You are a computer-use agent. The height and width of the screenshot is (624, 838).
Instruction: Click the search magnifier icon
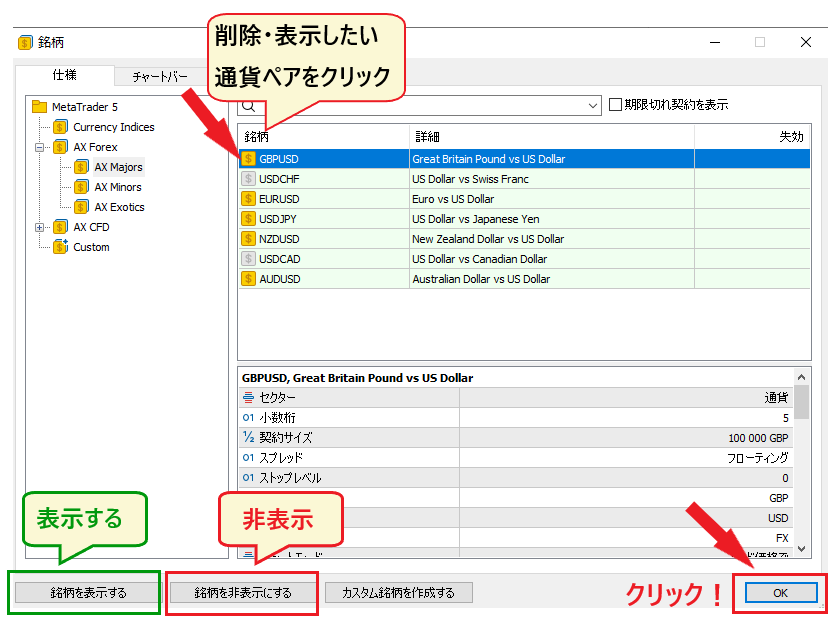click(x=249, y=105)
